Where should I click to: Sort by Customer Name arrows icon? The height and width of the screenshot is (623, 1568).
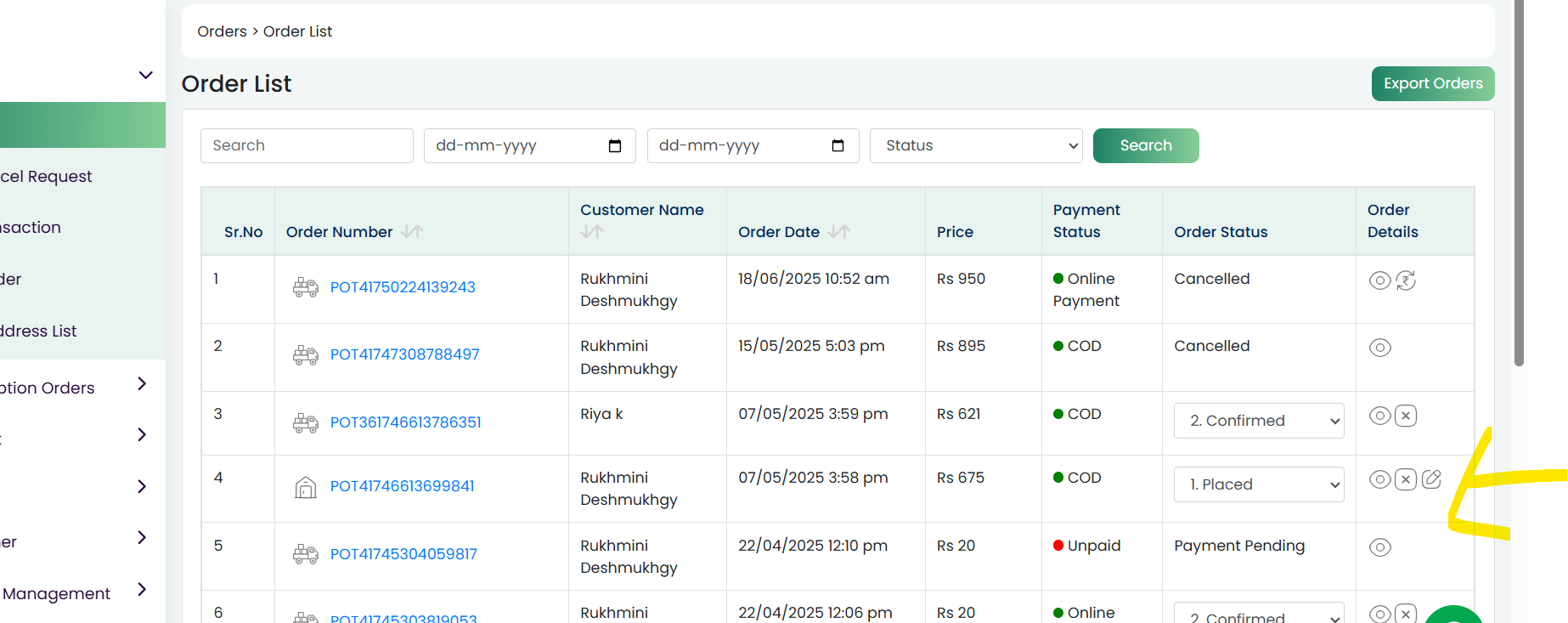point(592,231)
